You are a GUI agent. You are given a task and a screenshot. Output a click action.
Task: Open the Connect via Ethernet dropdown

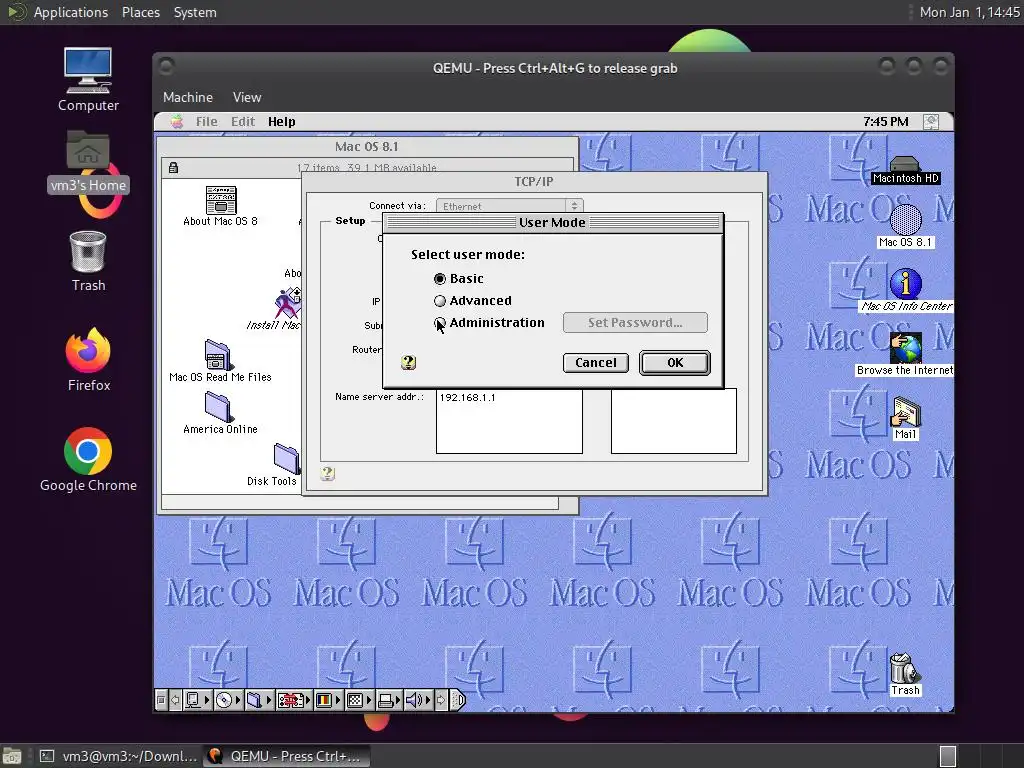click(x=509, y=206)
